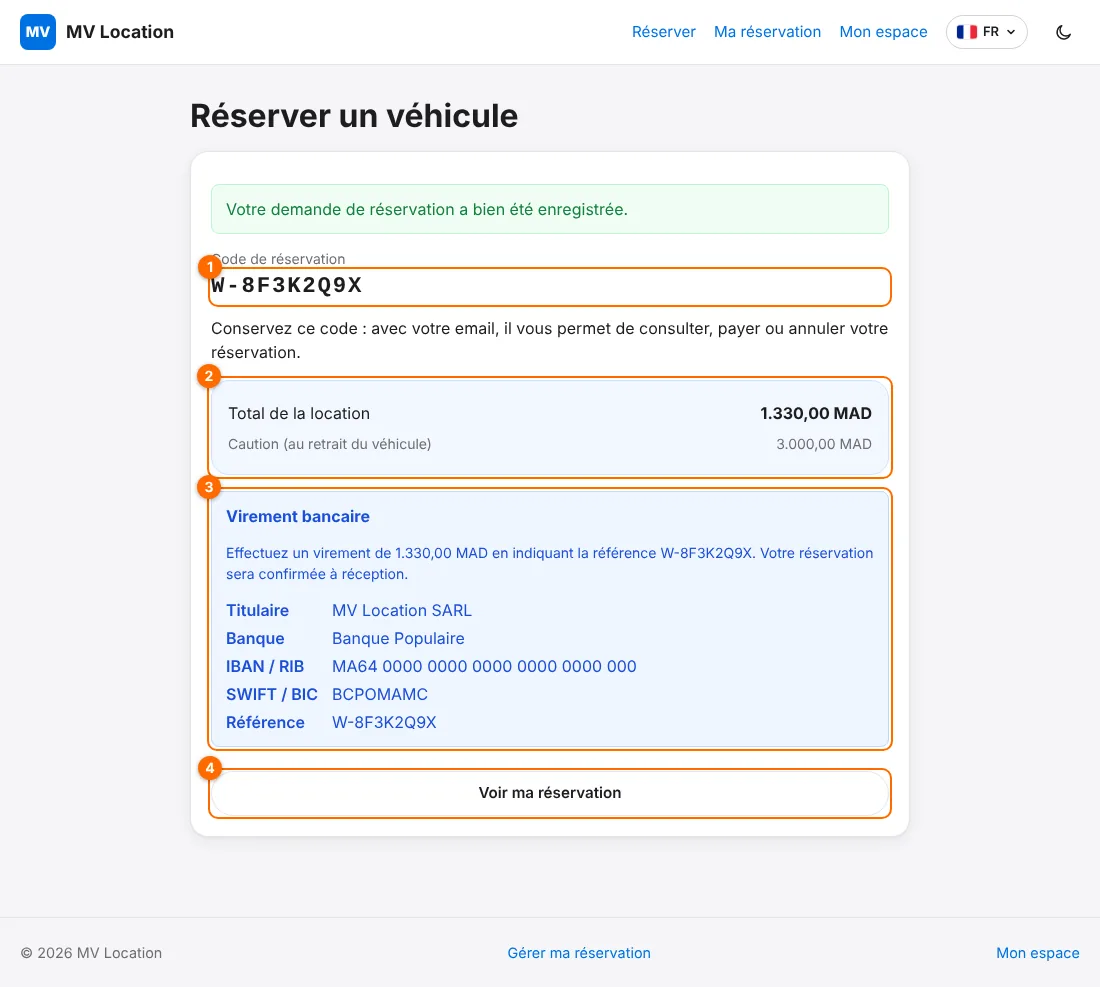Click the Référence value W-8F3K2Q9X
Image resolution: width=1100 pixels, height=987 pixels.
click(384, 723)
